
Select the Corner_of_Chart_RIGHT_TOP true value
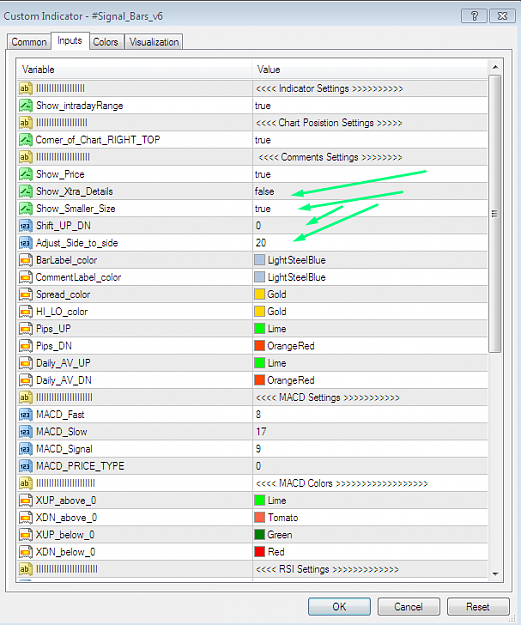263,140
